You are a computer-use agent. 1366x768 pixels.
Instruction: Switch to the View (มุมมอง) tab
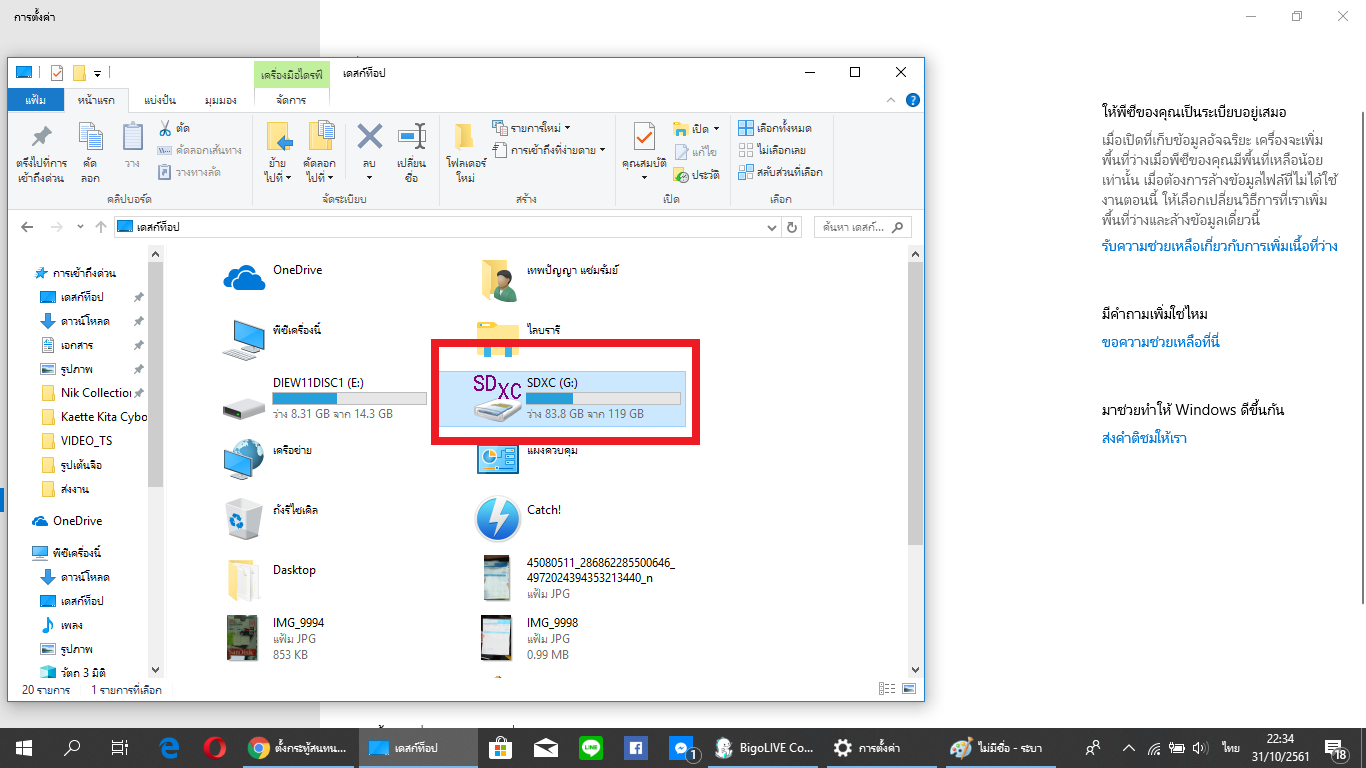pyautogui.click(x=220, y=100)
